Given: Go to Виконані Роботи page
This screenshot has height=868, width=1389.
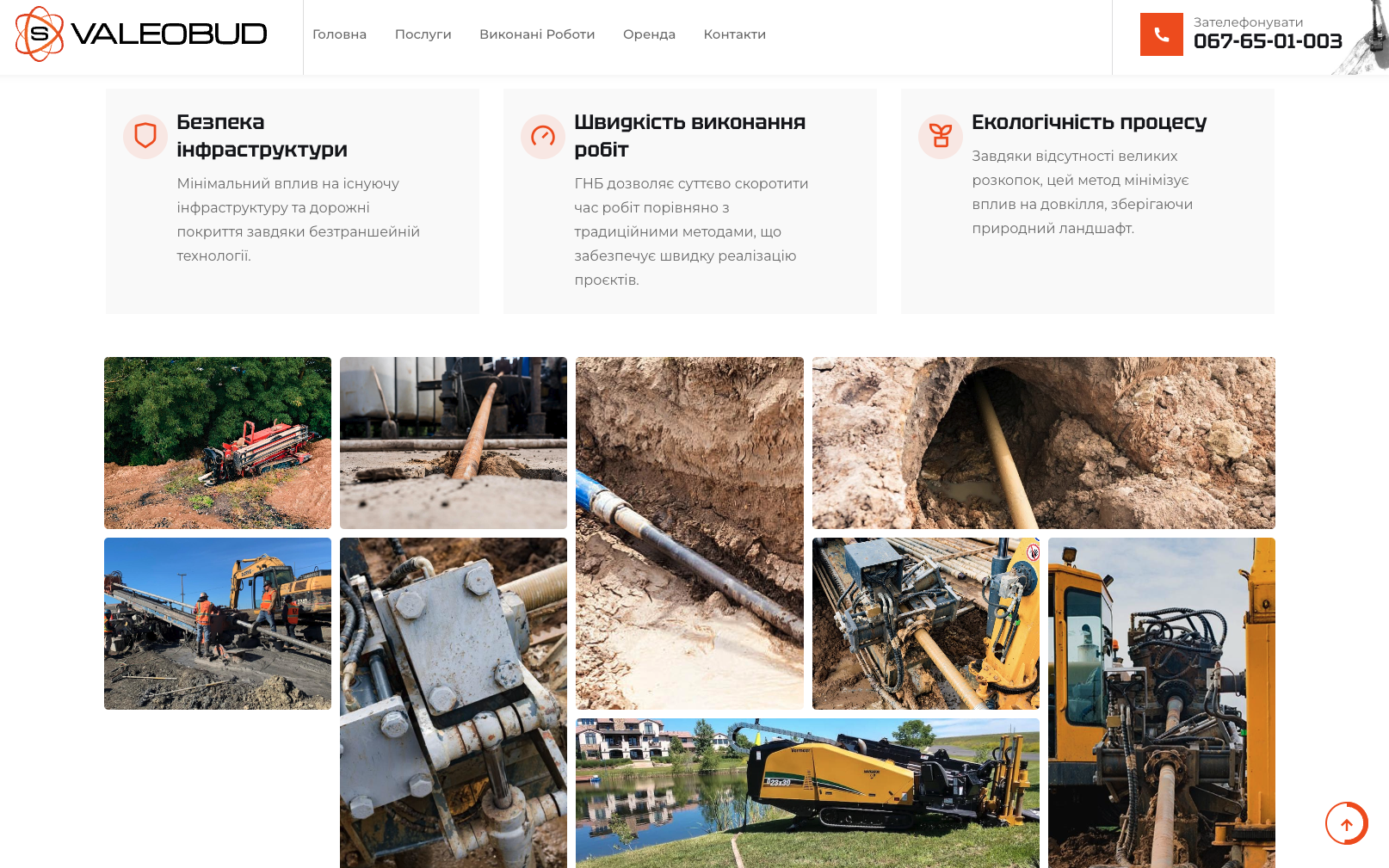Looking at the screenshot, I should 537,34.
